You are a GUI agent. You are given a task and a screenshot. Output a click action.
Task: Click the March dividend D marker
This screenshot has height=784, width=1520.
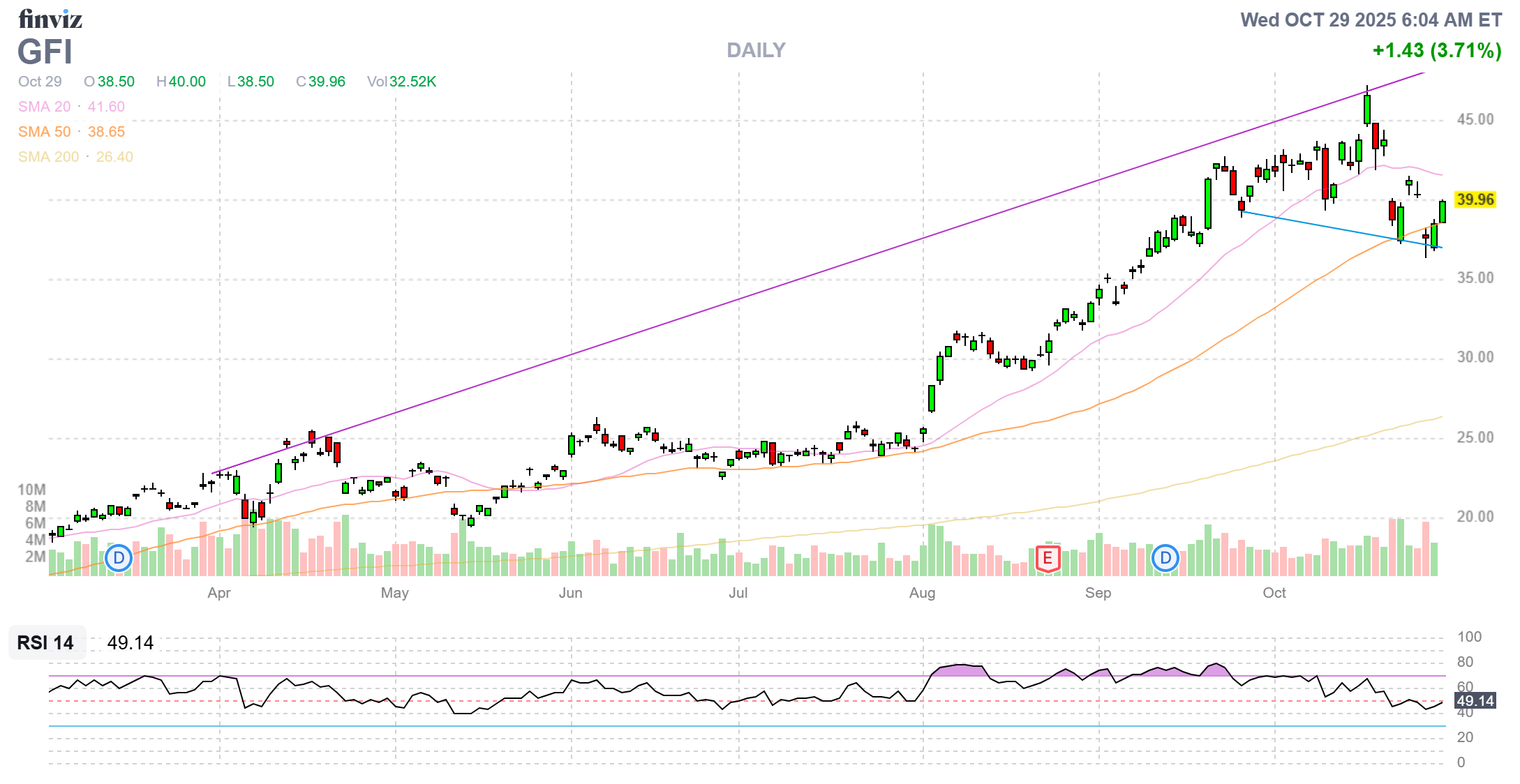(x=119, y=558)
